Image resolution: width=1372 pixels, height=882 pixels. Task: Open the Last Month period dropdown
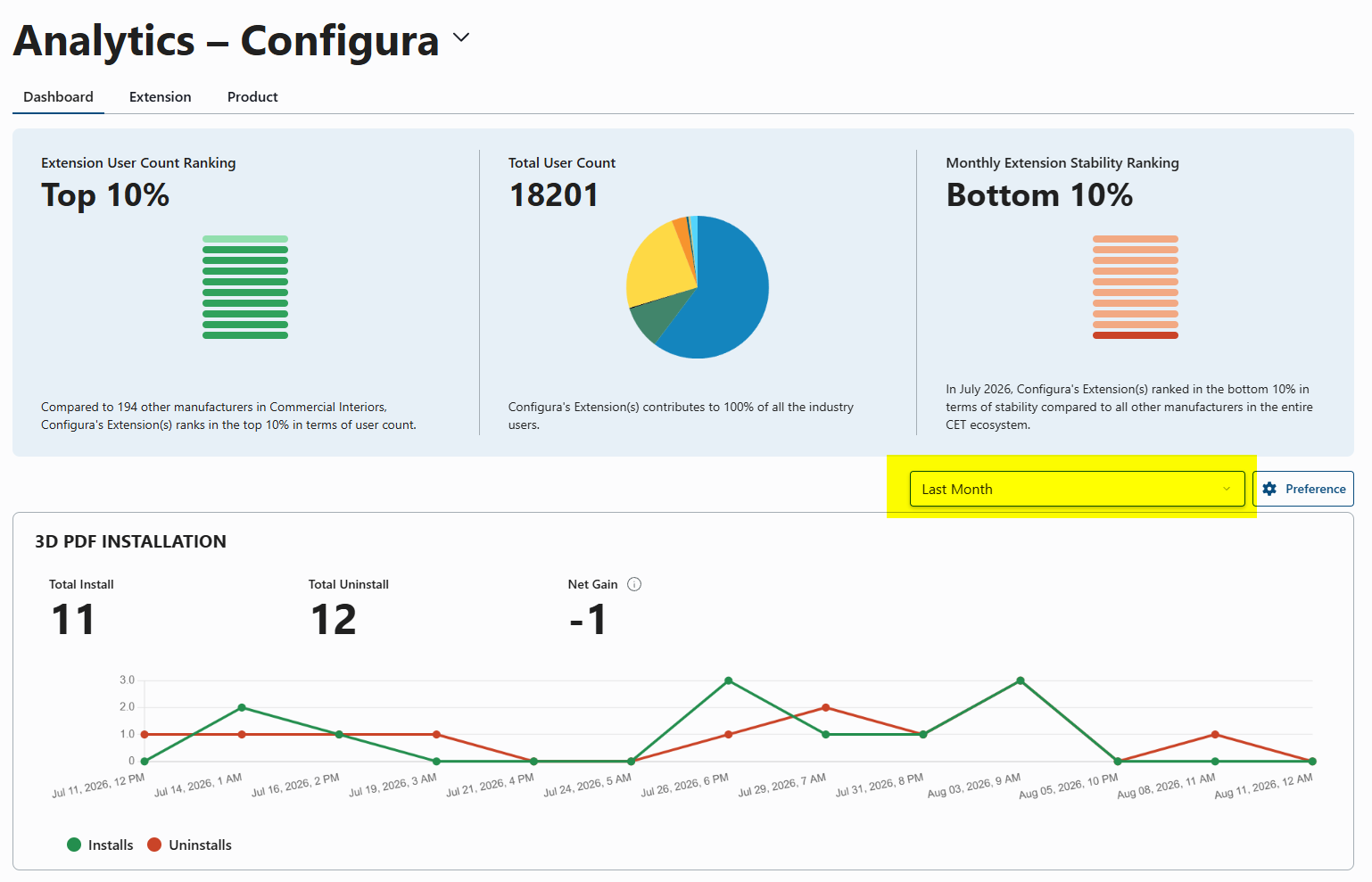point(1077,489)
